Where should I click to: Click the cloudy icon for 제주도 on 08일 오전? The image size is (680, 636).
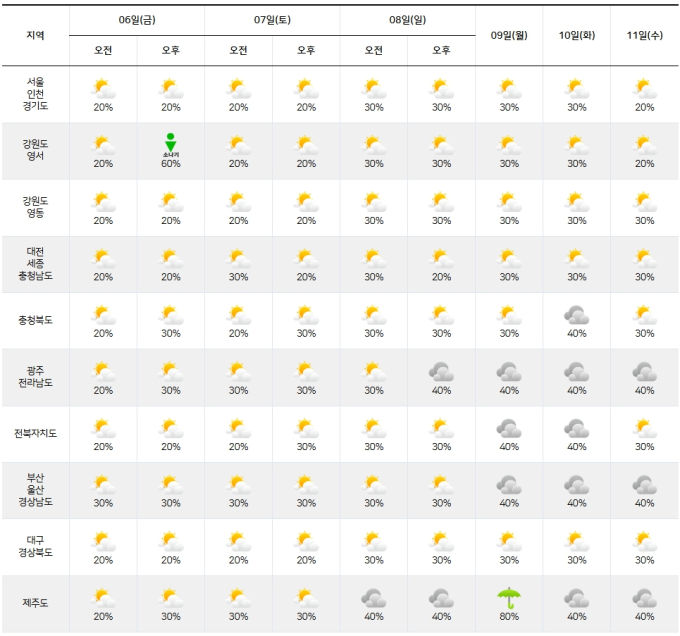point(374,598)
